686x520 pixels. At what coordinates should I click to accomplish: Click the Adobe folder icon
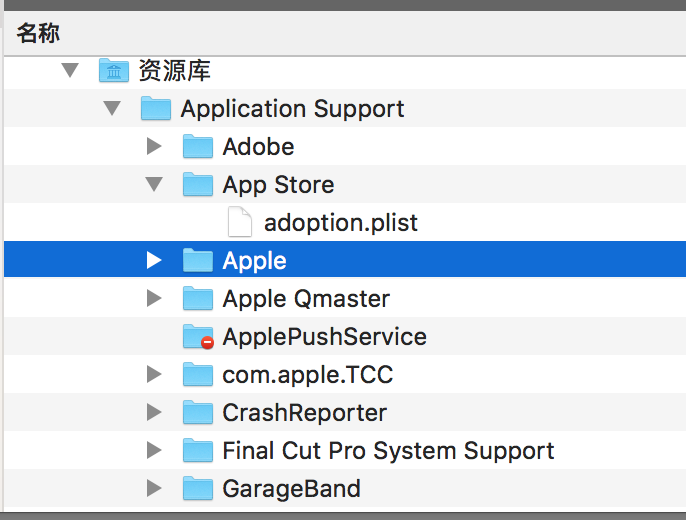[x=198, y=147]
